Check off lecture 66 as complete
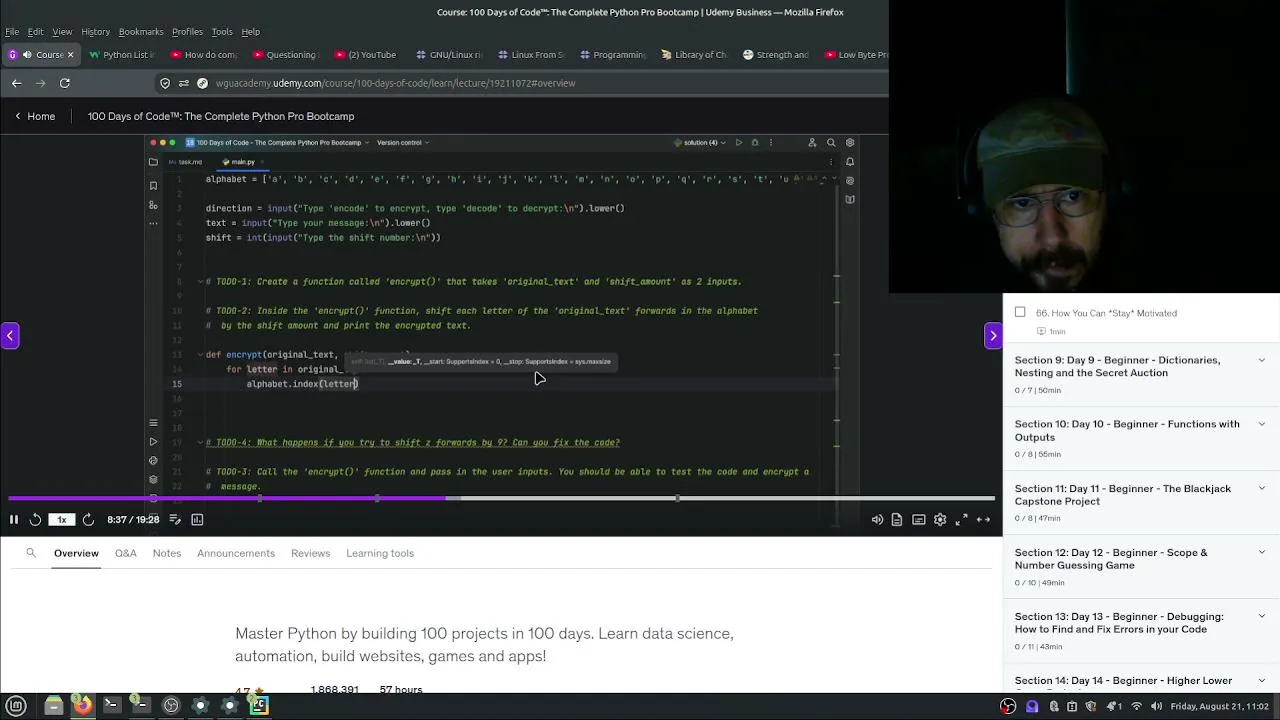Screen dimensions: 1280x720 tap(1020, 312)
